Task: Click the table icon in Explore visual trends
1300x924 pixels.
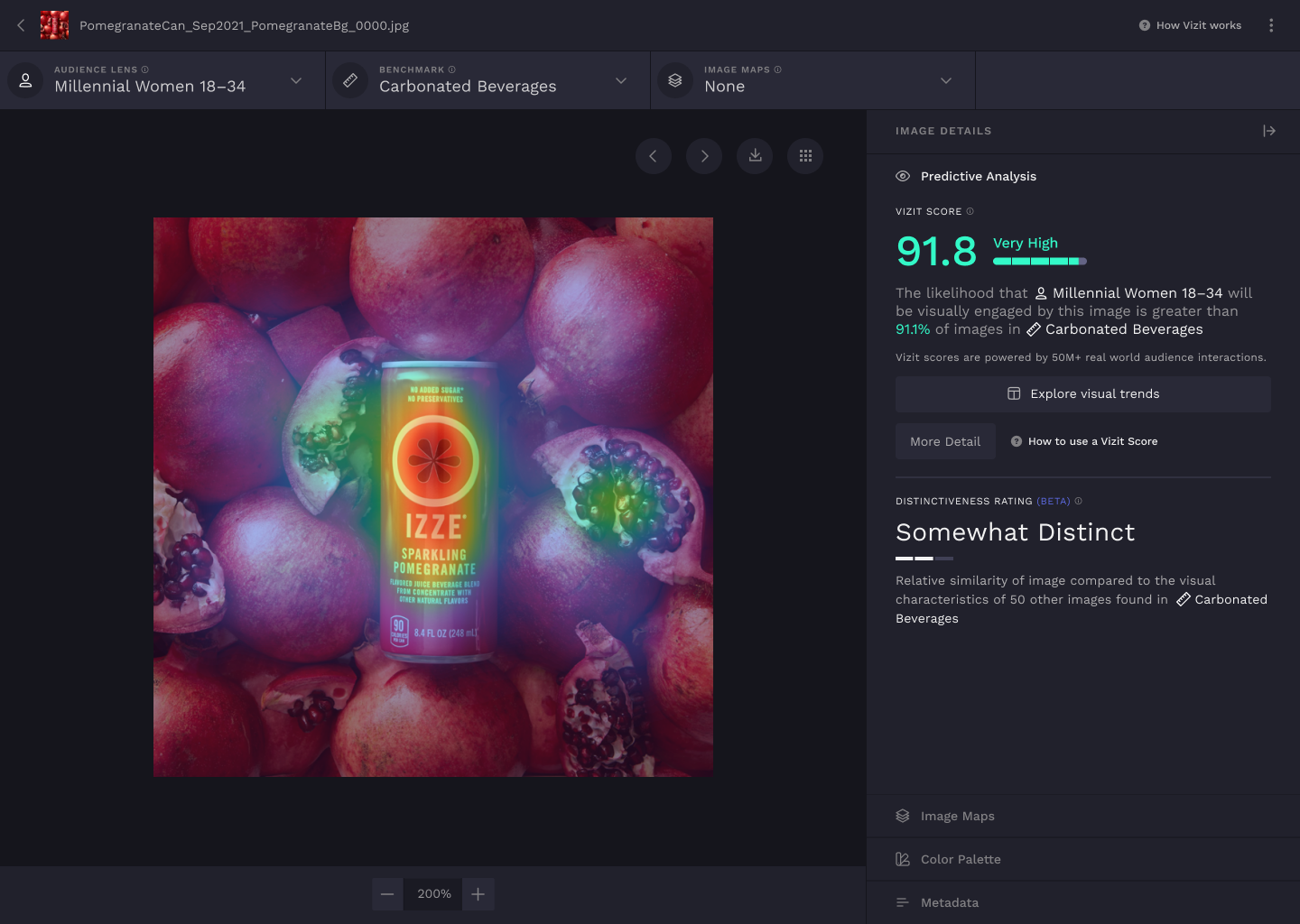Action: [1014, 393]
